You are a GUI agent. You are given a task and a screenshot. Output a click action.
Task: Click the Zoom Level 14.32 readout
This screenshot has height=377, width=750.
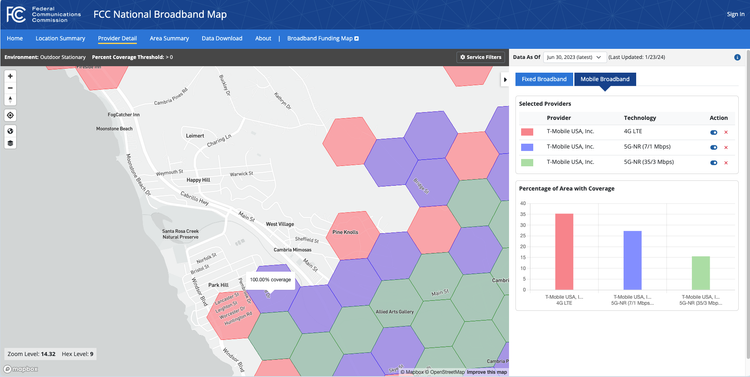(31, 354)
